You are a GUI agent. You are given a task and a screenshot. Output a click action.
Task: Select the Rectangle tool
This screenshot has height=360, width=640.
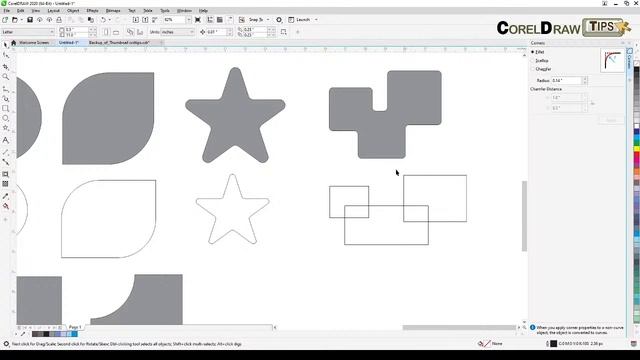point(6,109)
